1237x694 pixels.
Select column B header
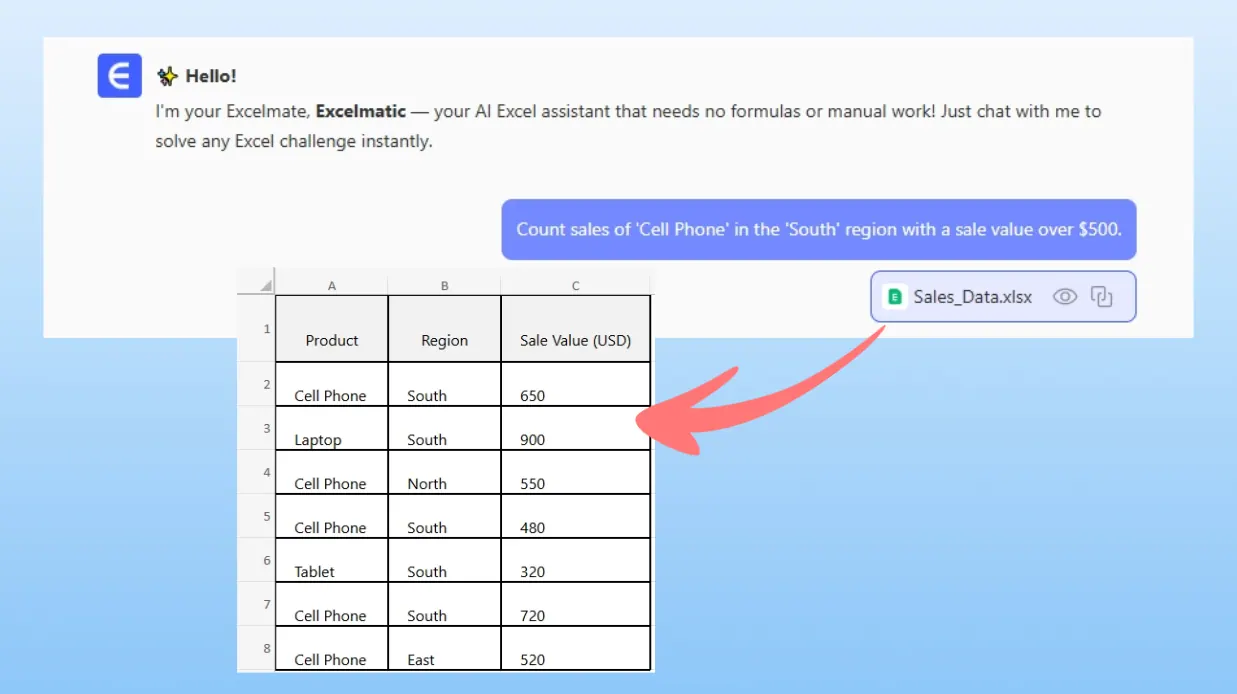coord(444,285)
